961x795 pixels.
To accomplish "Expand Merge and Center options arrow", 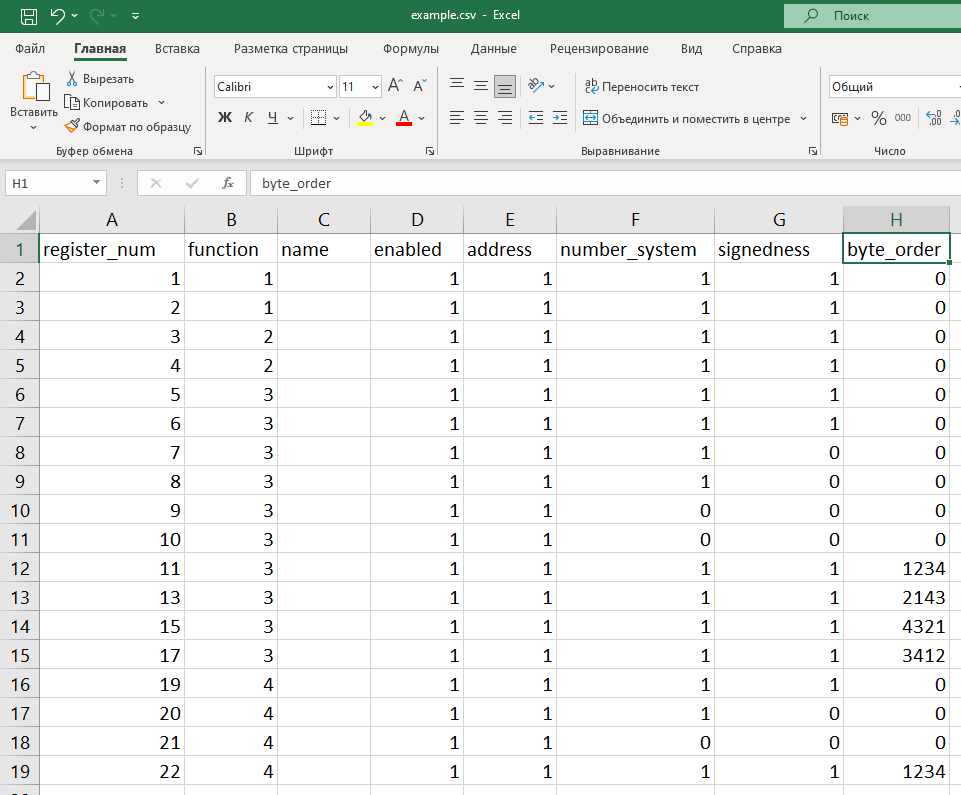I will 803,118.
